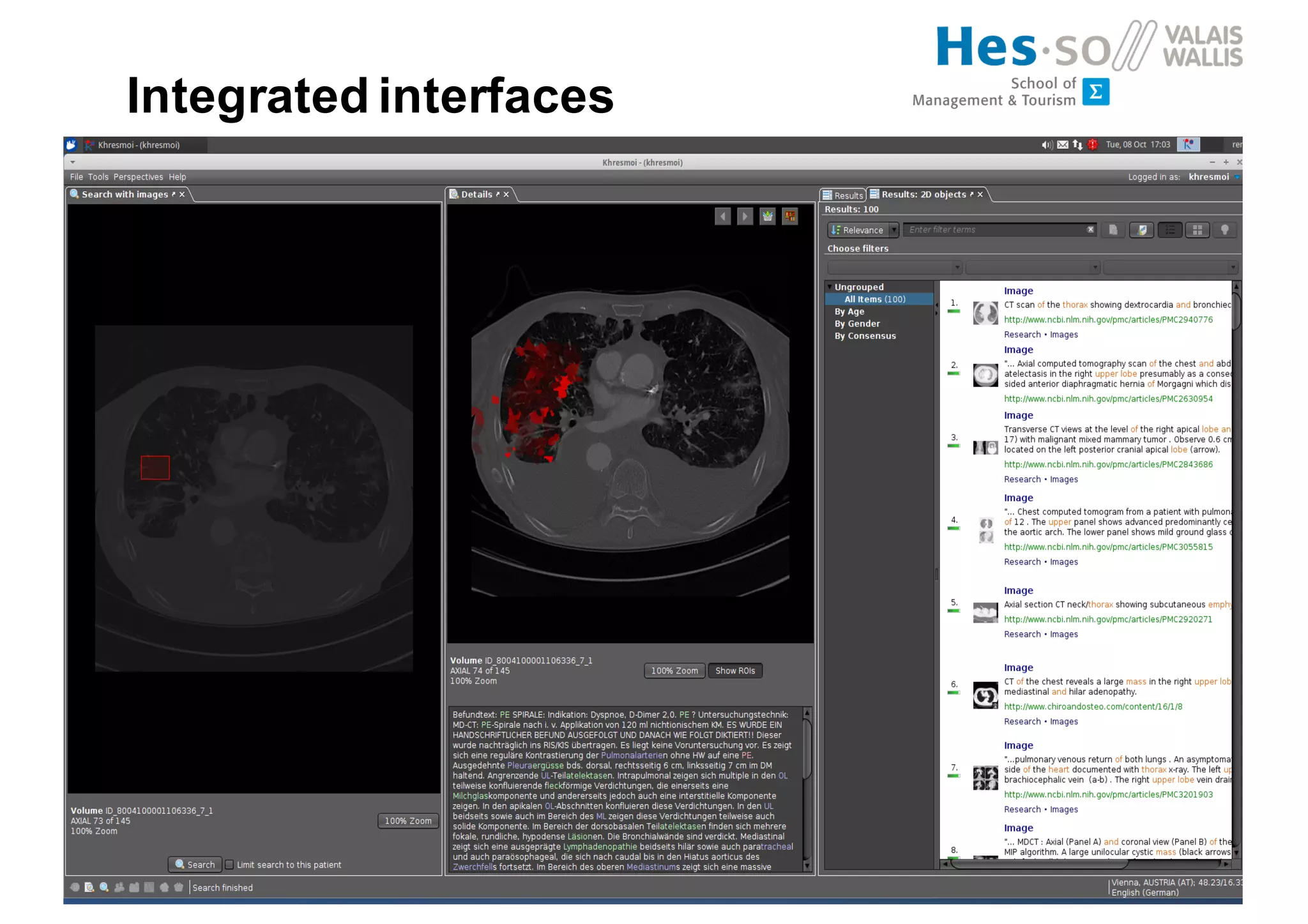Open second Choose filters dropdown

pyautogui.click(x=1032, y=268)
